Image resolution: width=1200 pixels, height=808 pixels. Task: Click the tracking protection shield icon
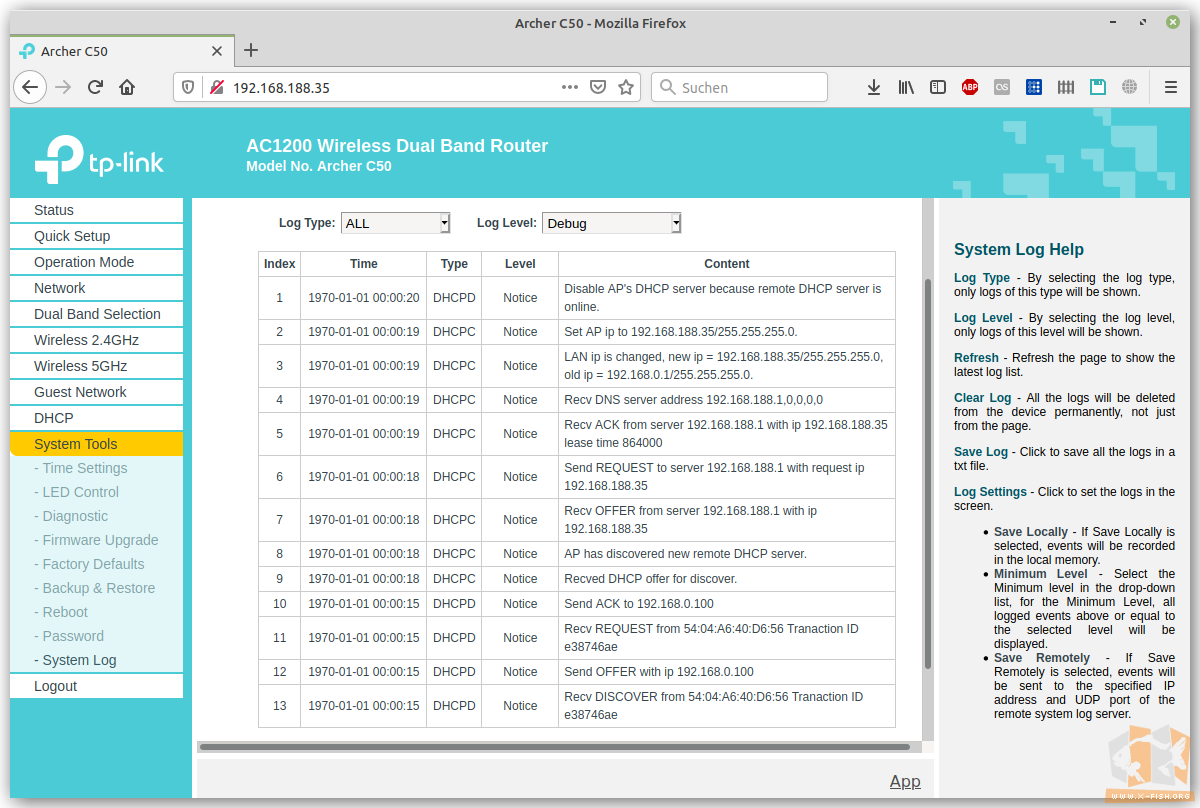[190, 87]
